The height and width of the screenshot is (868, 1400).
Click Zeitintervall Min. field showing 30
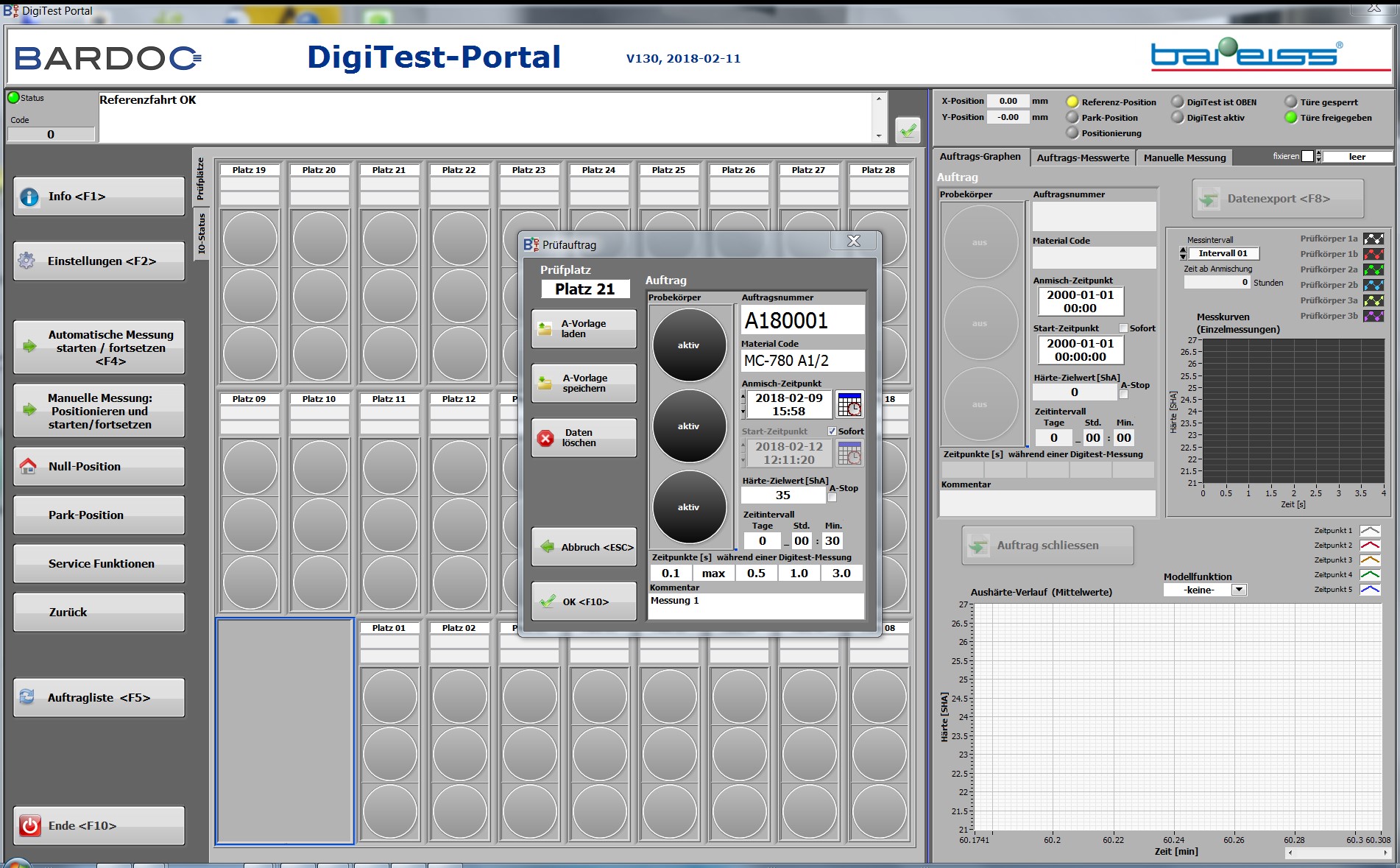click(832, 541)
